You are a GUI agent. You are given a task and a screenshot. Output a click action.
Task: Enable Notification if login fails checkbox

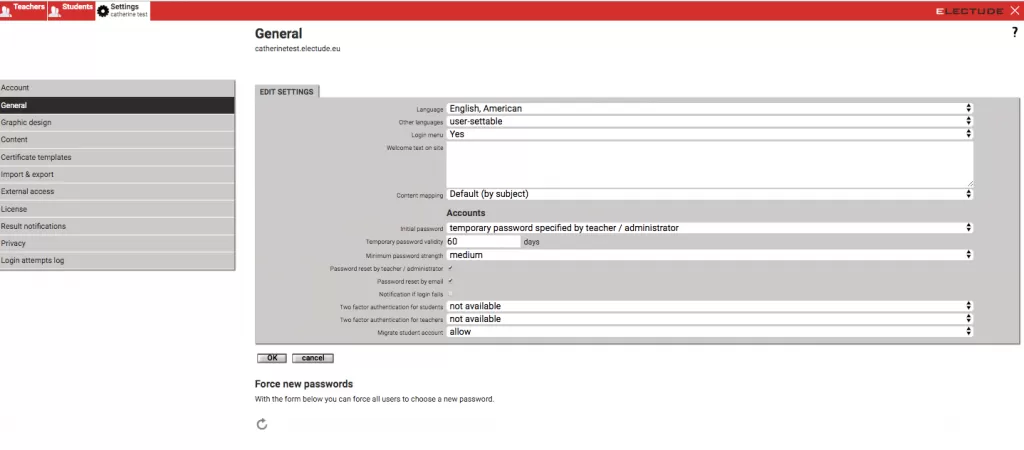[x=450, y=294]
